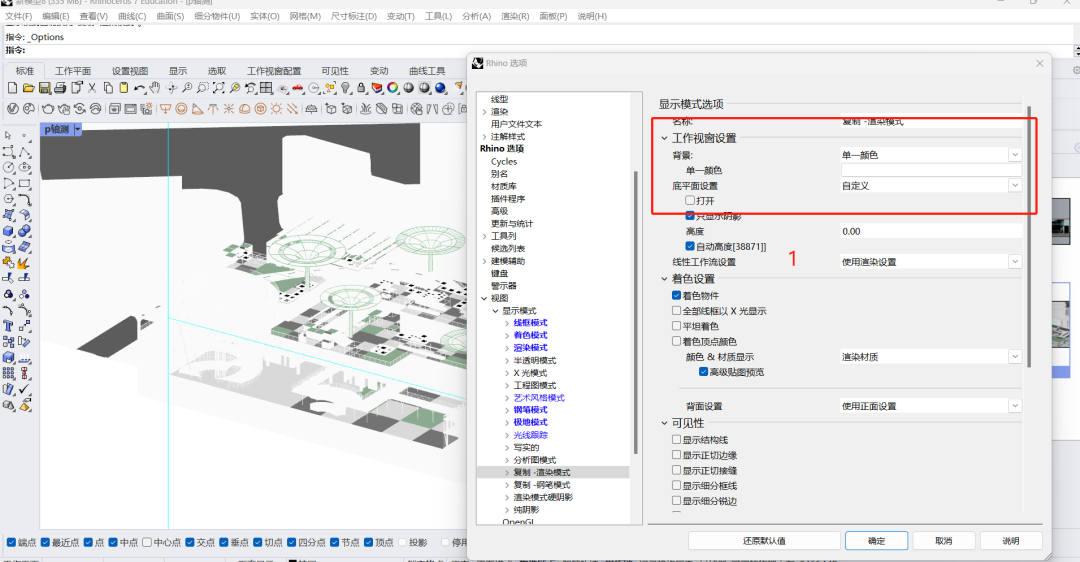The width and height of the screenshot is (1080, 562).
Task: Open the 曲面(S) menu
Action: pyautogui.click(x=170, y=16)
